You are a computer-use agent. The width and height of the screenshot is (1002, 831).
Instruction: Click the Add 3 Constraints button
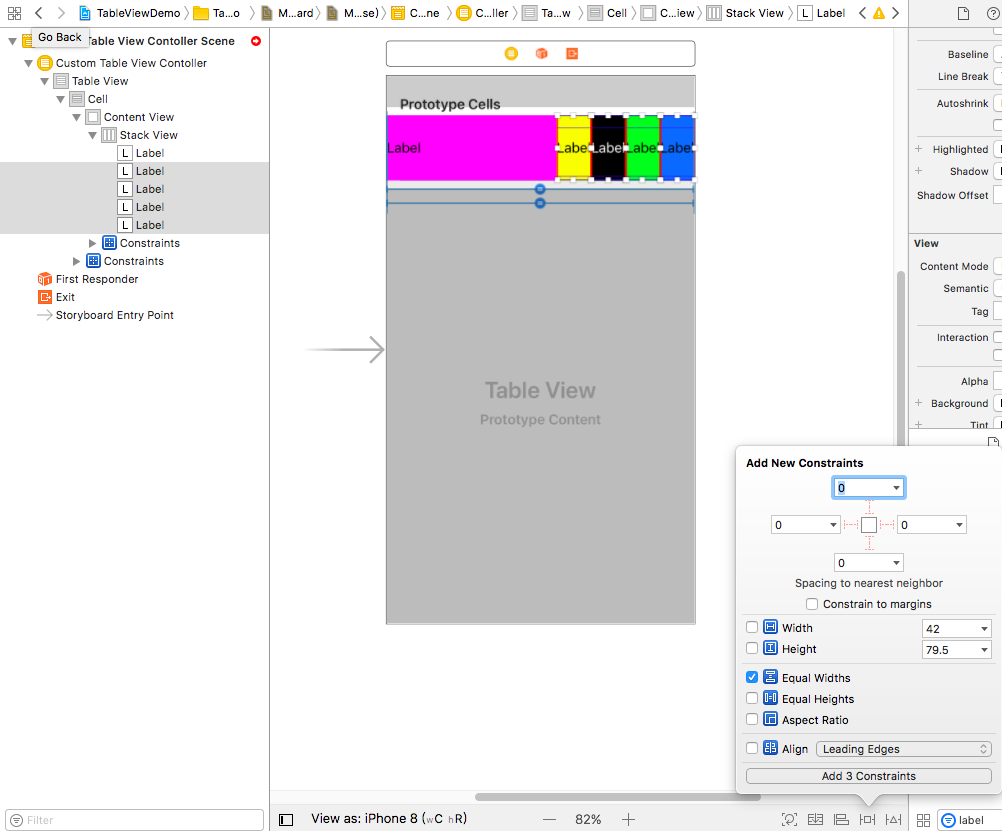tap(868, 776)
